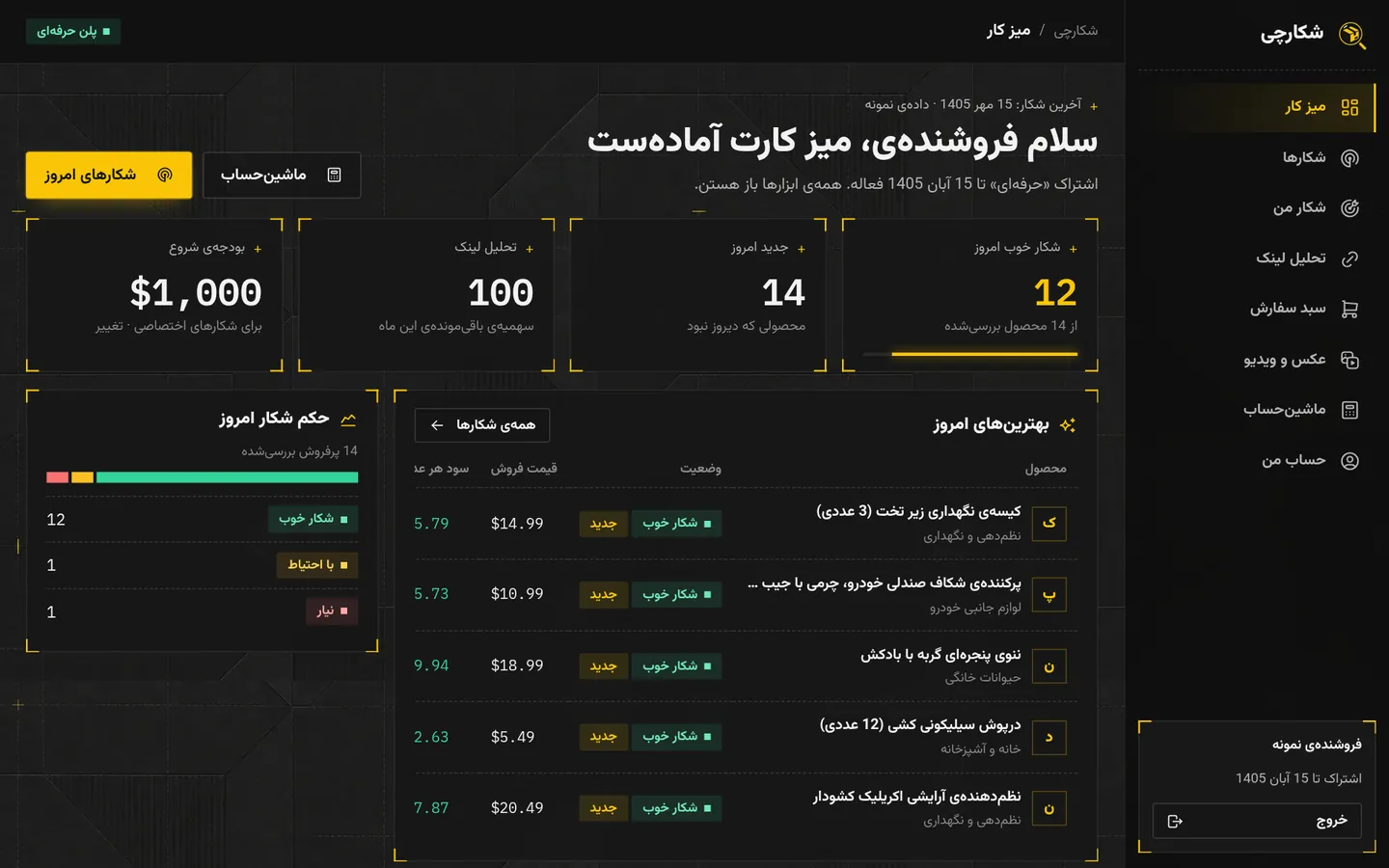
Task: Open سبد سفارش cart icon
Action: pos(1349,310)
